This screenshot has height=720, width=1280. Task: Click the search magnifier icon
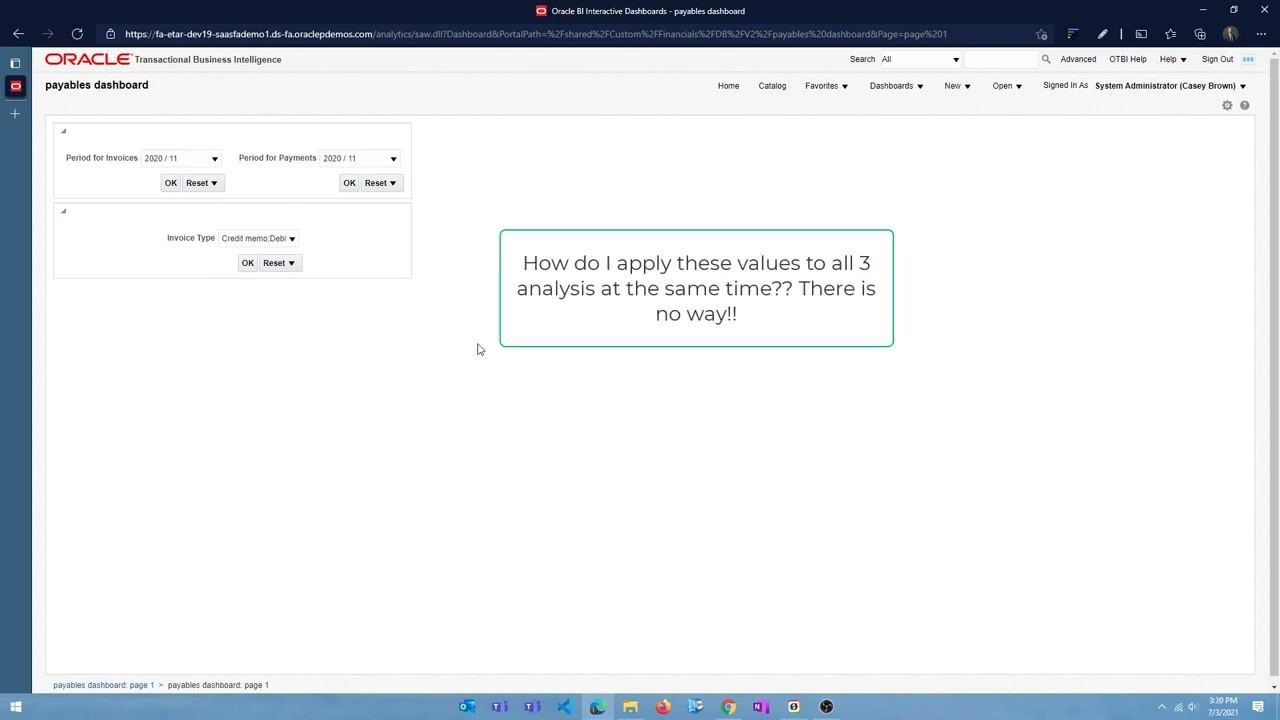(x=1046, y=59)
